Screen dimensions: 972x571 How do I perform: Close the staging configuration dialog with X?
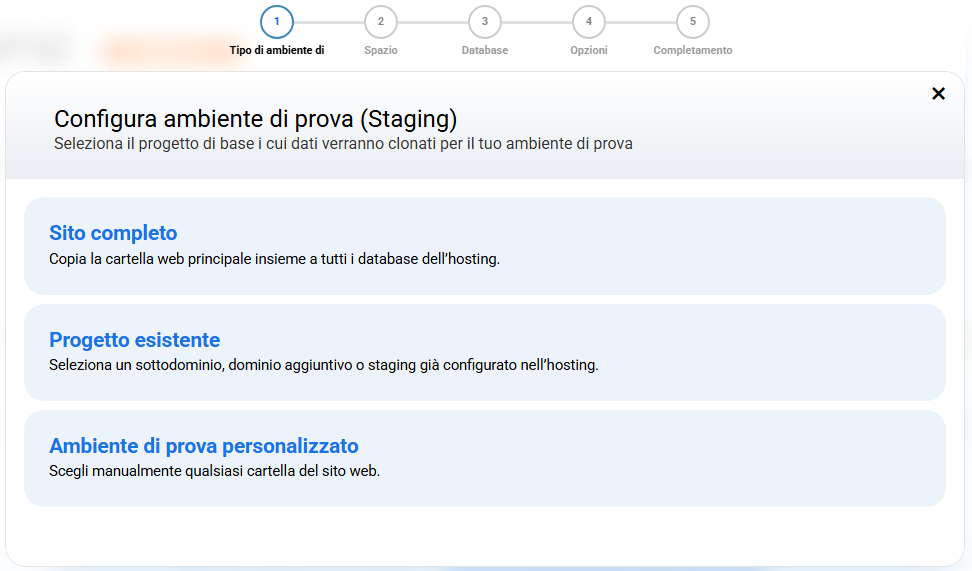pyautogui.click(x=938, y=94)
